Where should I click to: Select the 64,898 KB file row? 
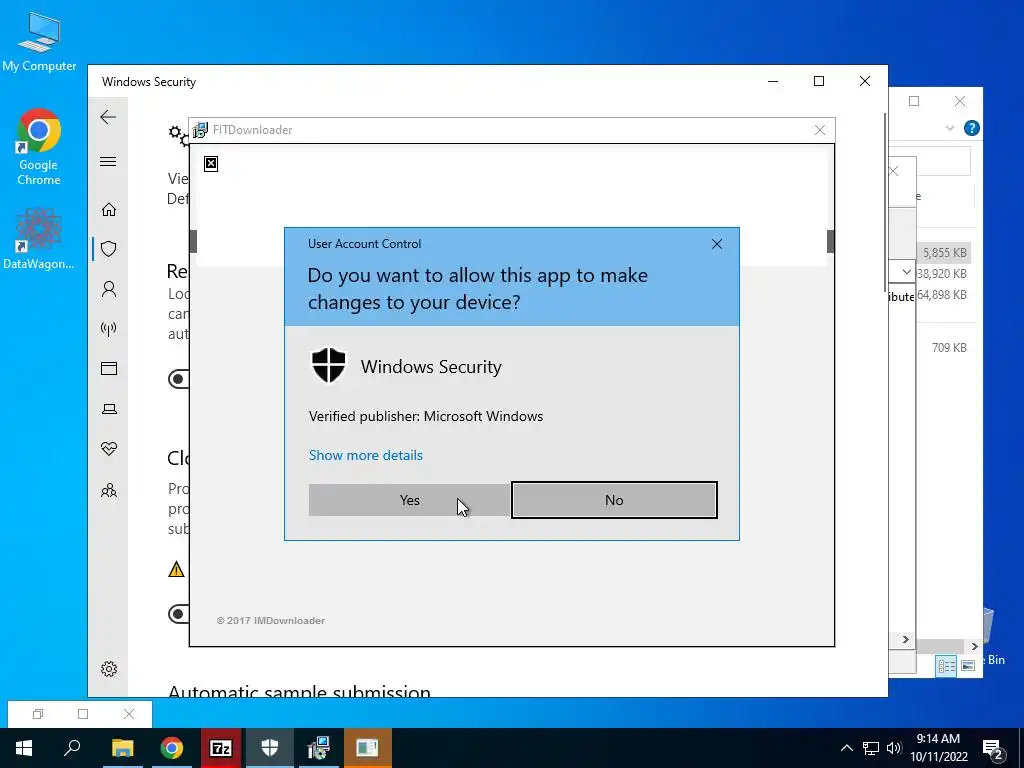coord(942,295)
